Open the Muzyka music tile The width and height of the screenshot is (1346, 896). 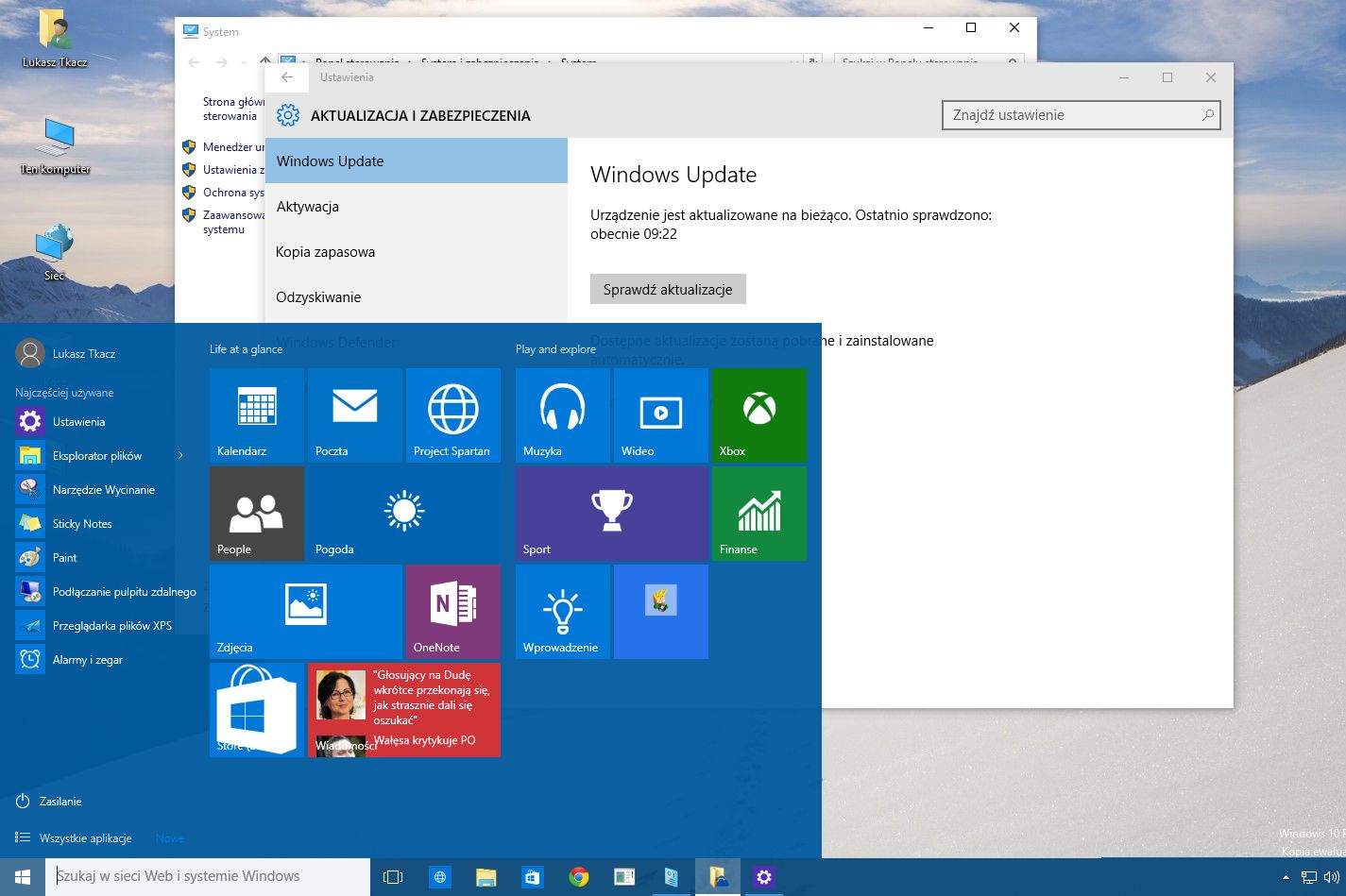tap(562, 415)
